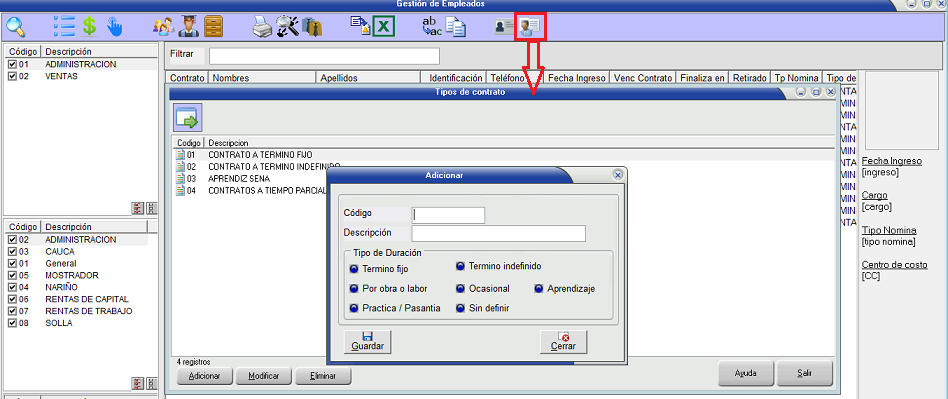Click the abc replace text icon

(432, 26)
